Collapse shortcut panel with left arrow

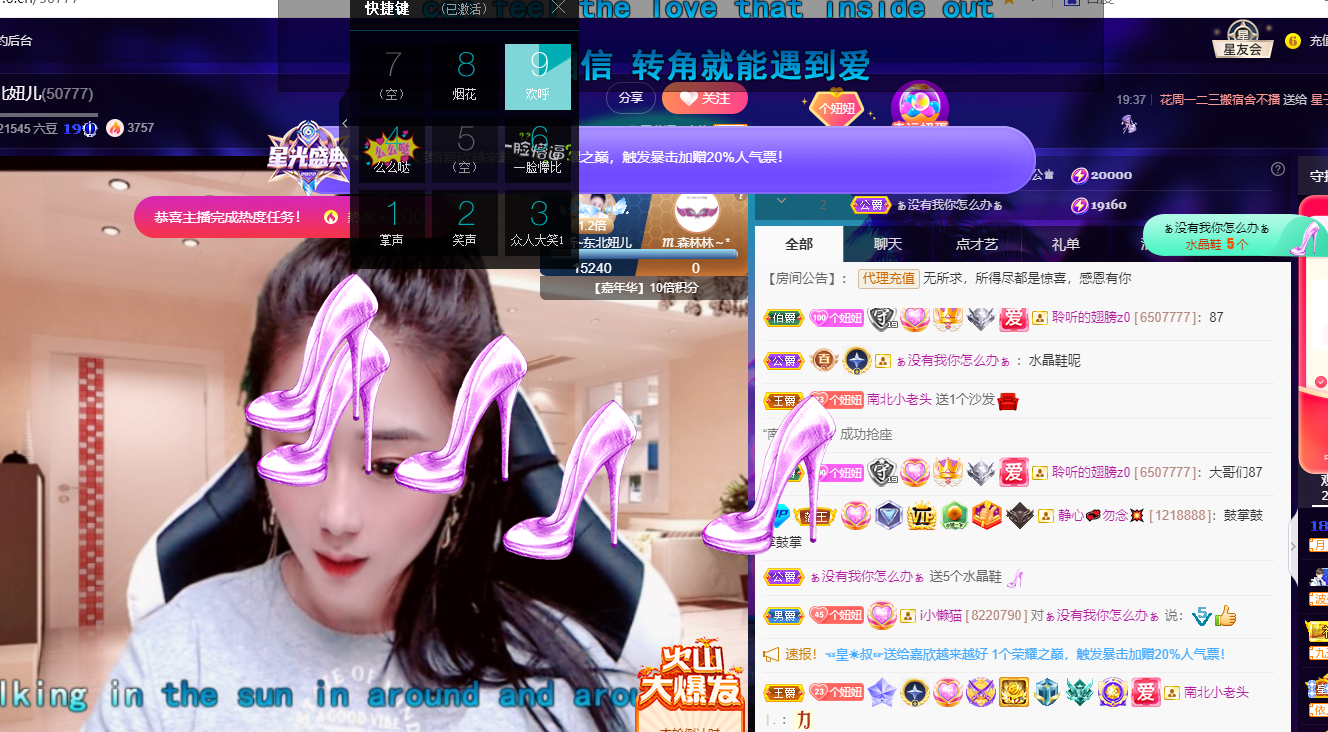click(x=345, y=124)
